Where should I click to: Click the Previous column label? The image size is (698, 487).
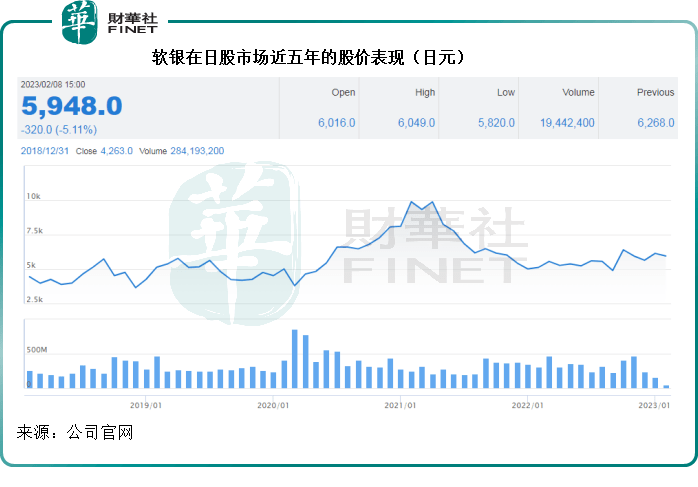655,92
